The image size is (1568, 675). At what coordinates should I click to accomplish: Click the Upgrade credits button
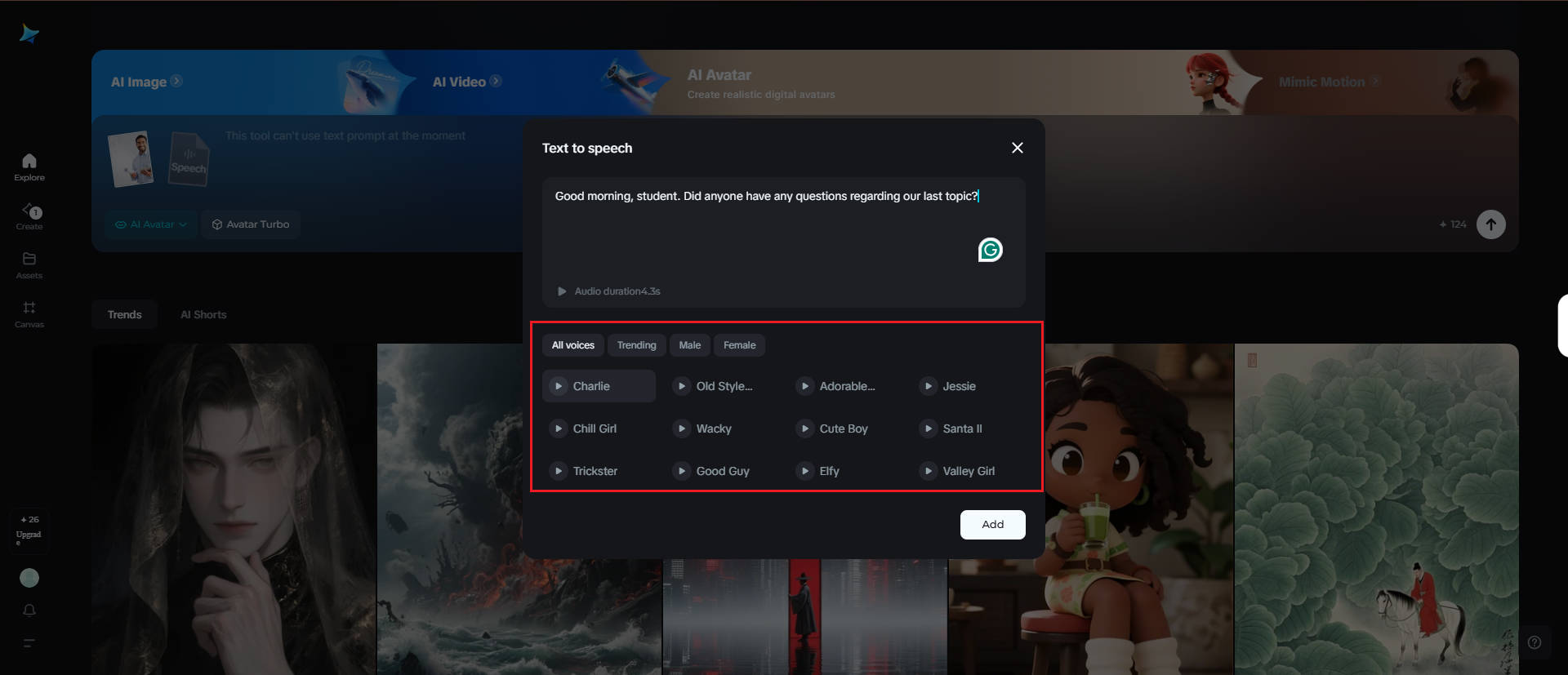tap(29, 531)
